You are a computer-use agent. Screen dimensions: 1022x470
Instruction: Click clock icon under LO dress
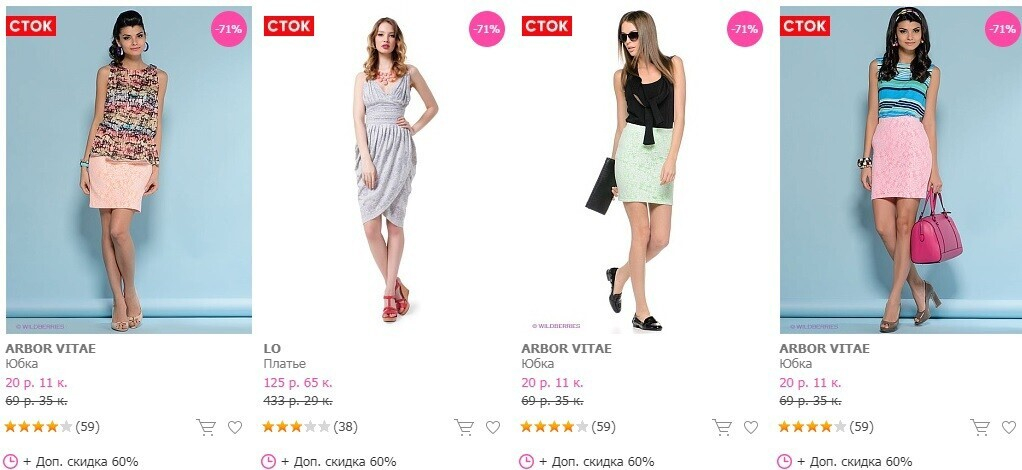click(269, 462)
